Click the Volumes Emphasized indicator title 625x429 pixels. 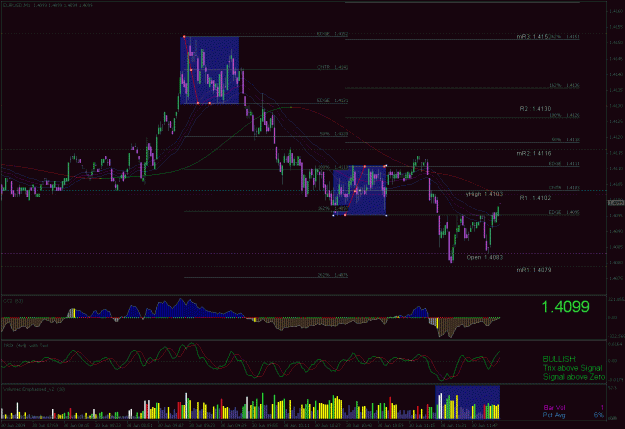point(34,389)
